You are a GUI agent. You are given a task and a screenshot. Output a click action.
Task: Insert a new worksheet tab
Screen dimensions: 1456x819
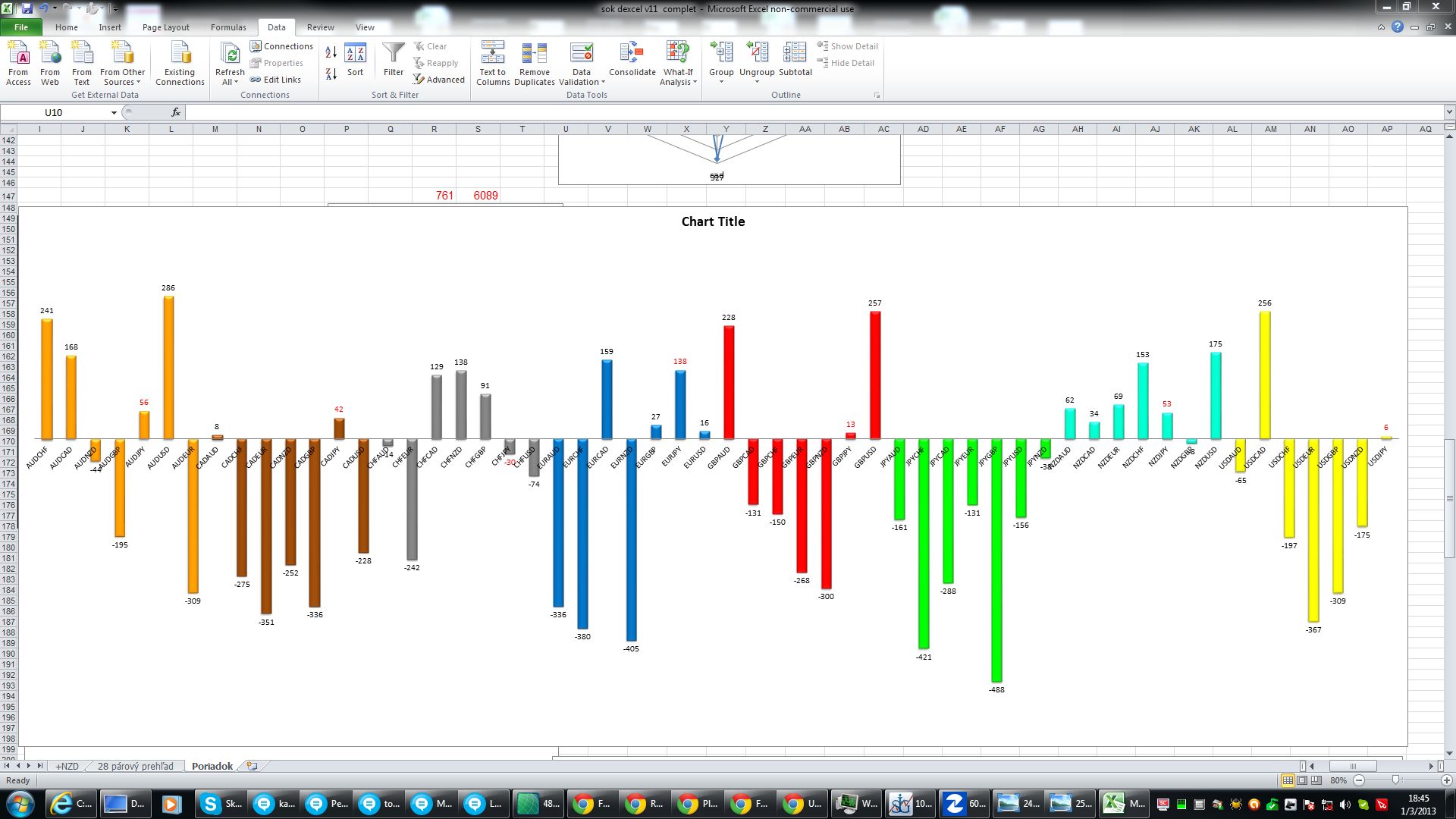(x=252, y=766)
